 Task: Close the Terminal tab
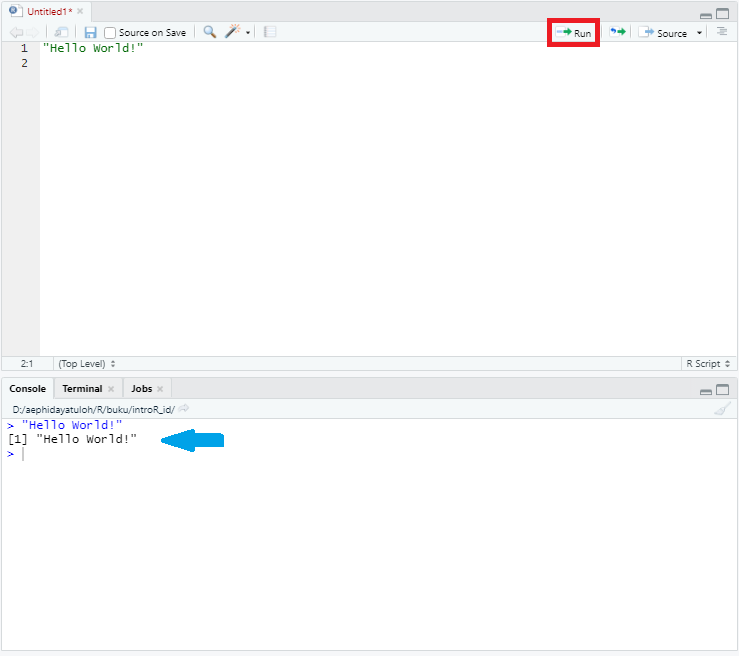pyautogui.click(x=111, y=389)
